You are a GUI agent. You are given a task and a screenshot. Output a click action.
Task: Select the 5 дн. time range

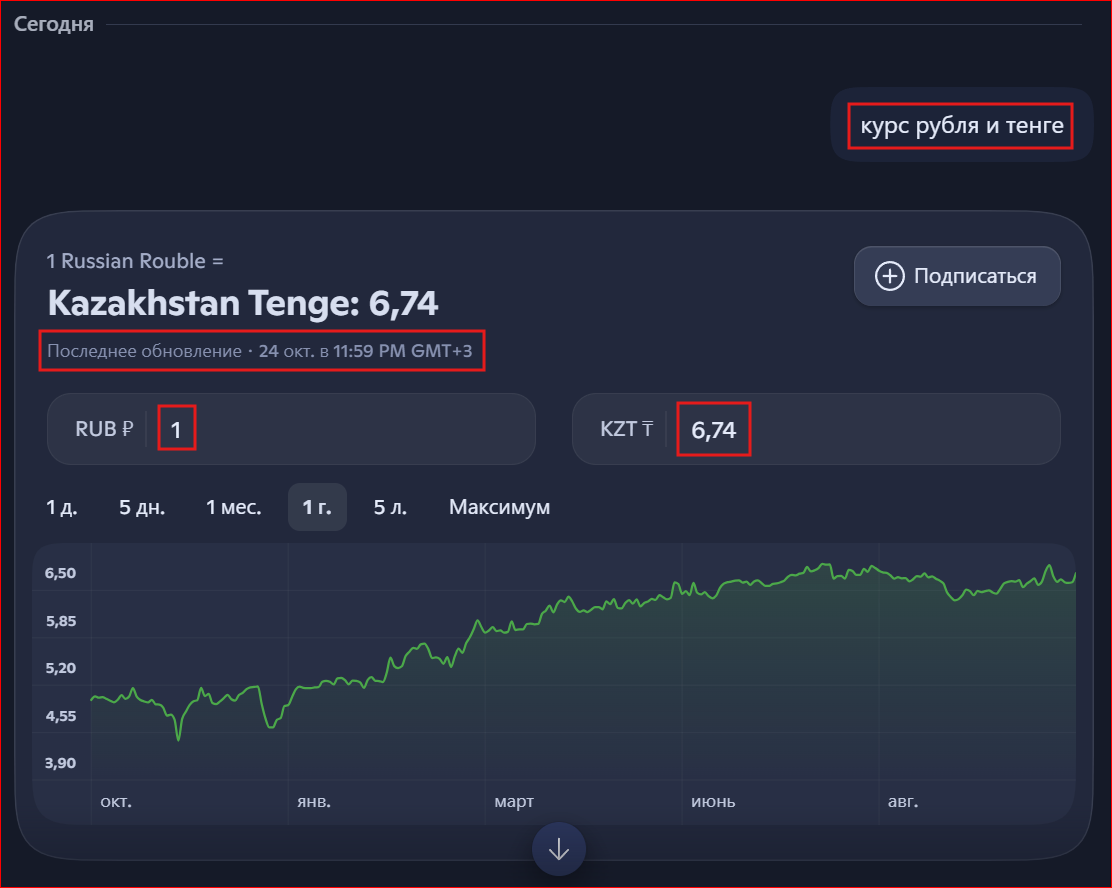click(x=142, y=507)
